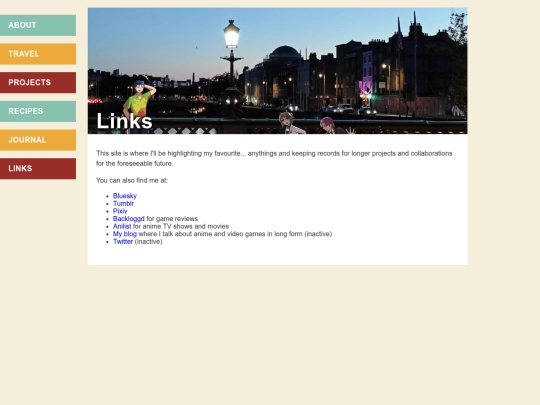Open the Journal page
Viewport: 540px width, 405px height.
point(38,140)
